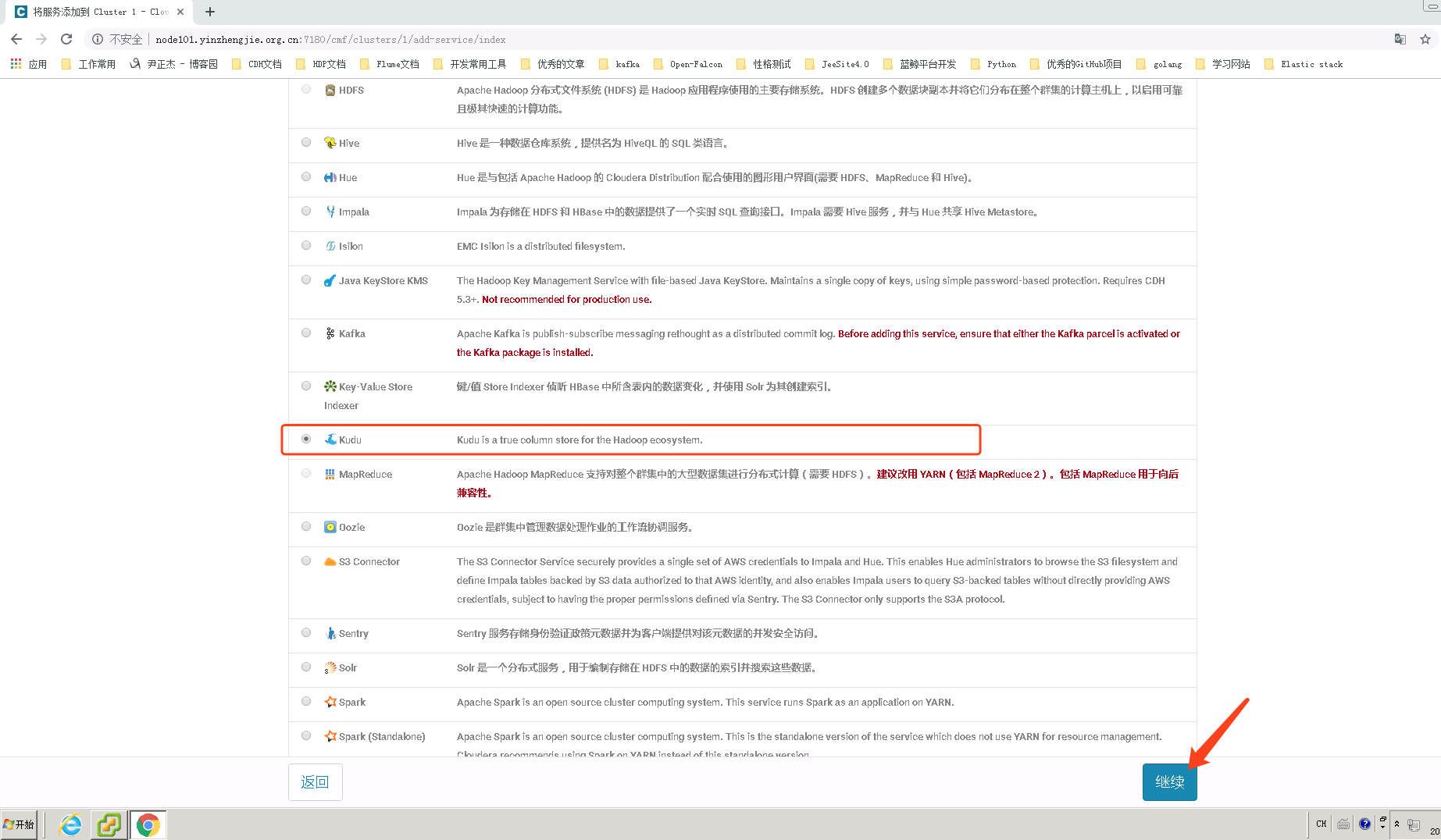Open the translate page icon
The width and height of the screenshot is (1441, 840).
[1400, 39]
